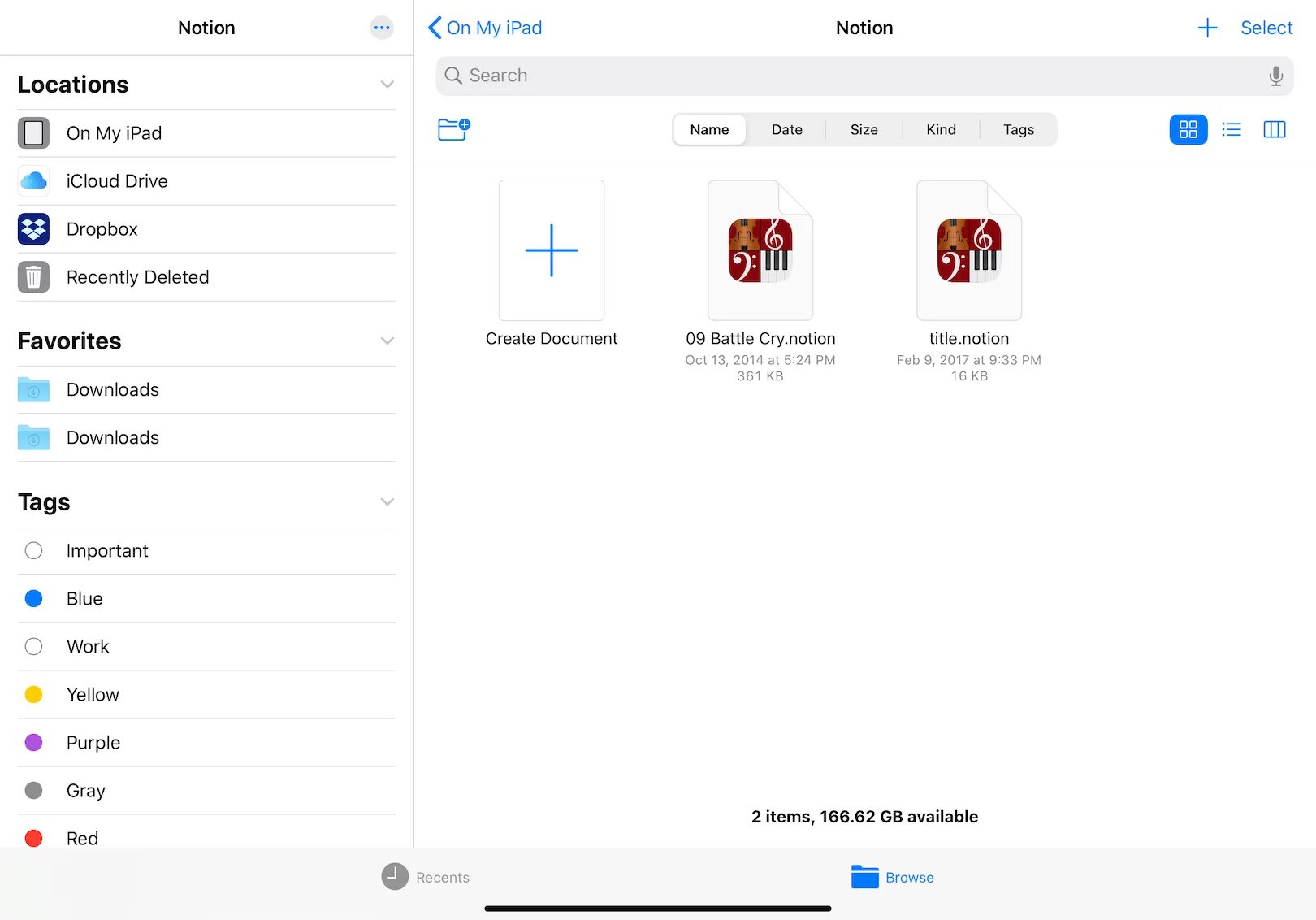Open the 09 Battle Cry.notion file thumbnail
1316x920 pixels.
(x=760, y=250)
